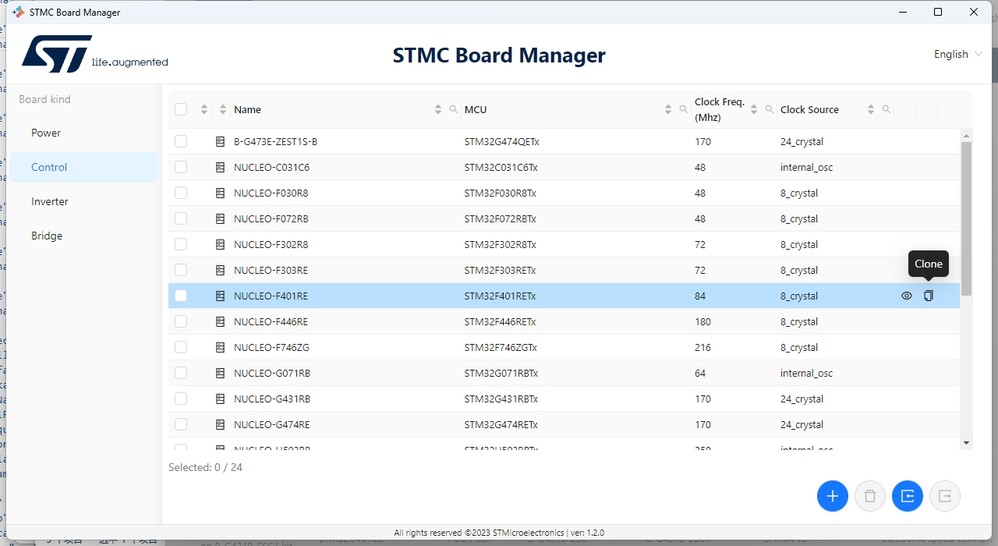Click the blue add board button
This screenshot has width=998, height=546.
click(833, 496)
